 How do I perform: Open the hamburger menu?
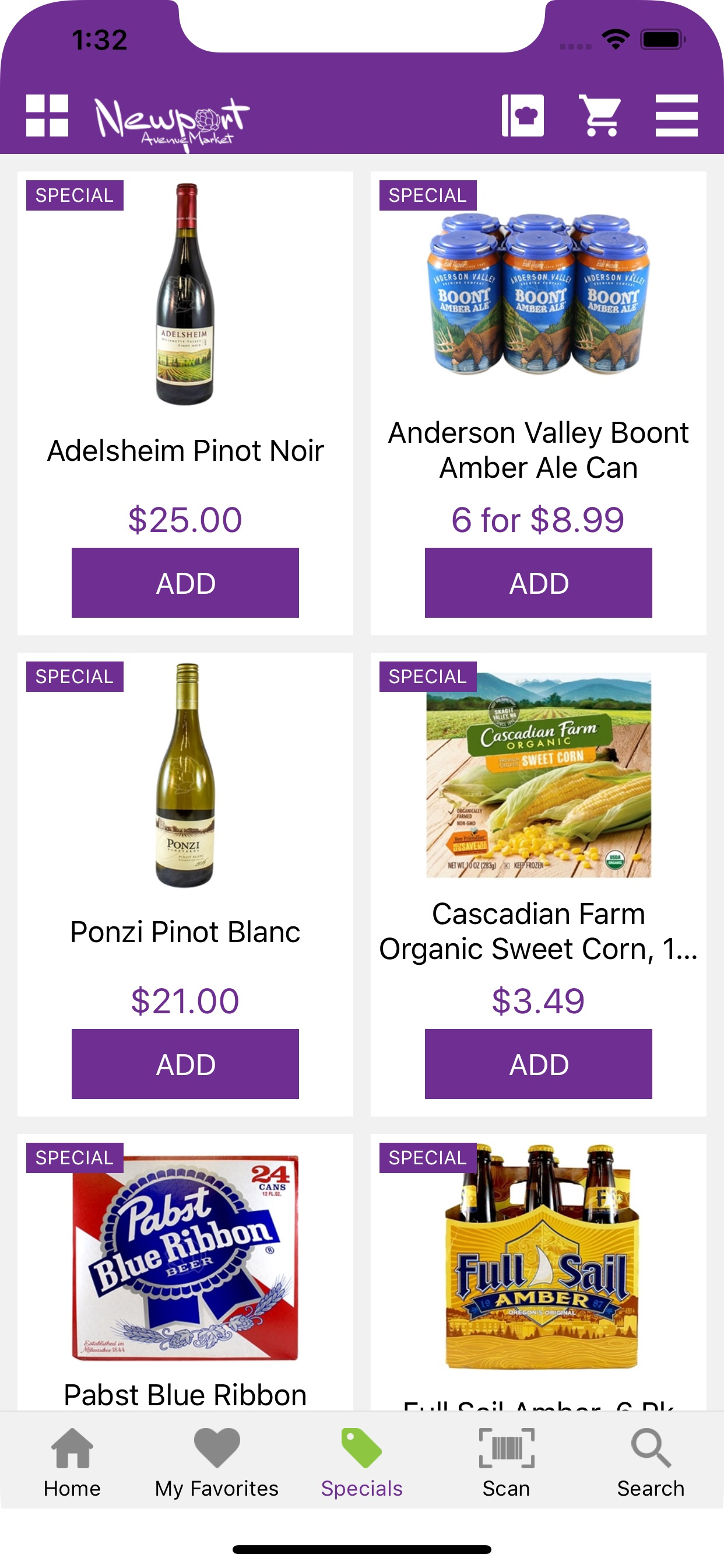[677, 116]
